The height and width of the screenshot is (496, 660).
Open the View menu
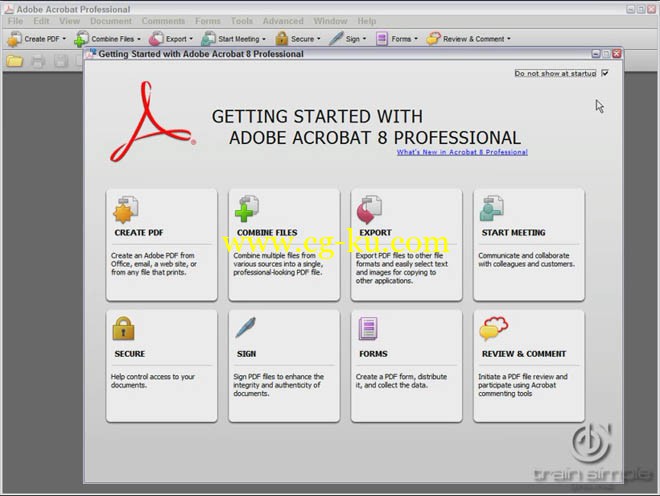tap(69, 21)
